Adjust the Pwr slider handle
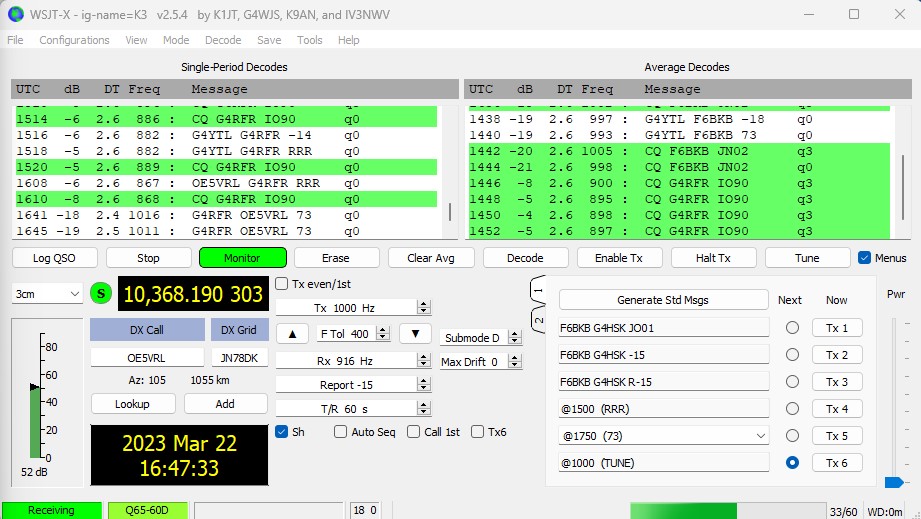The width and height of the screenshot is (921, 519). [x=894, y=482]
